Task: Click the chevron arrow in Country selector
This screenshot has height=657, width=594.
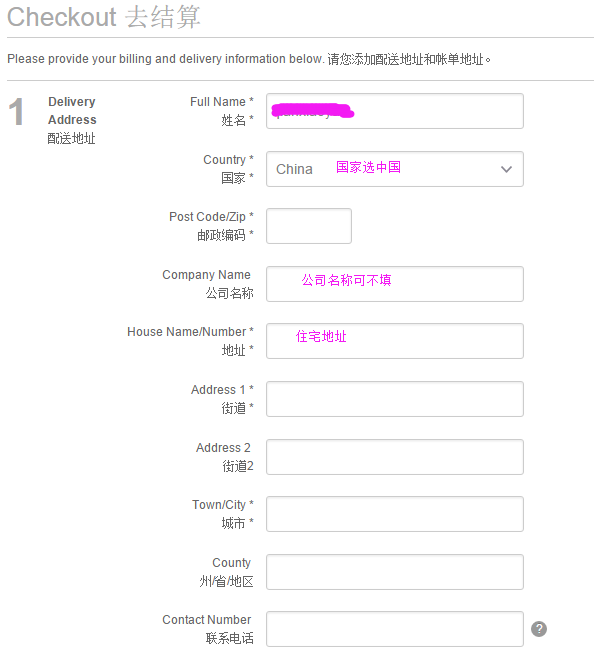Action: point(506,169)
